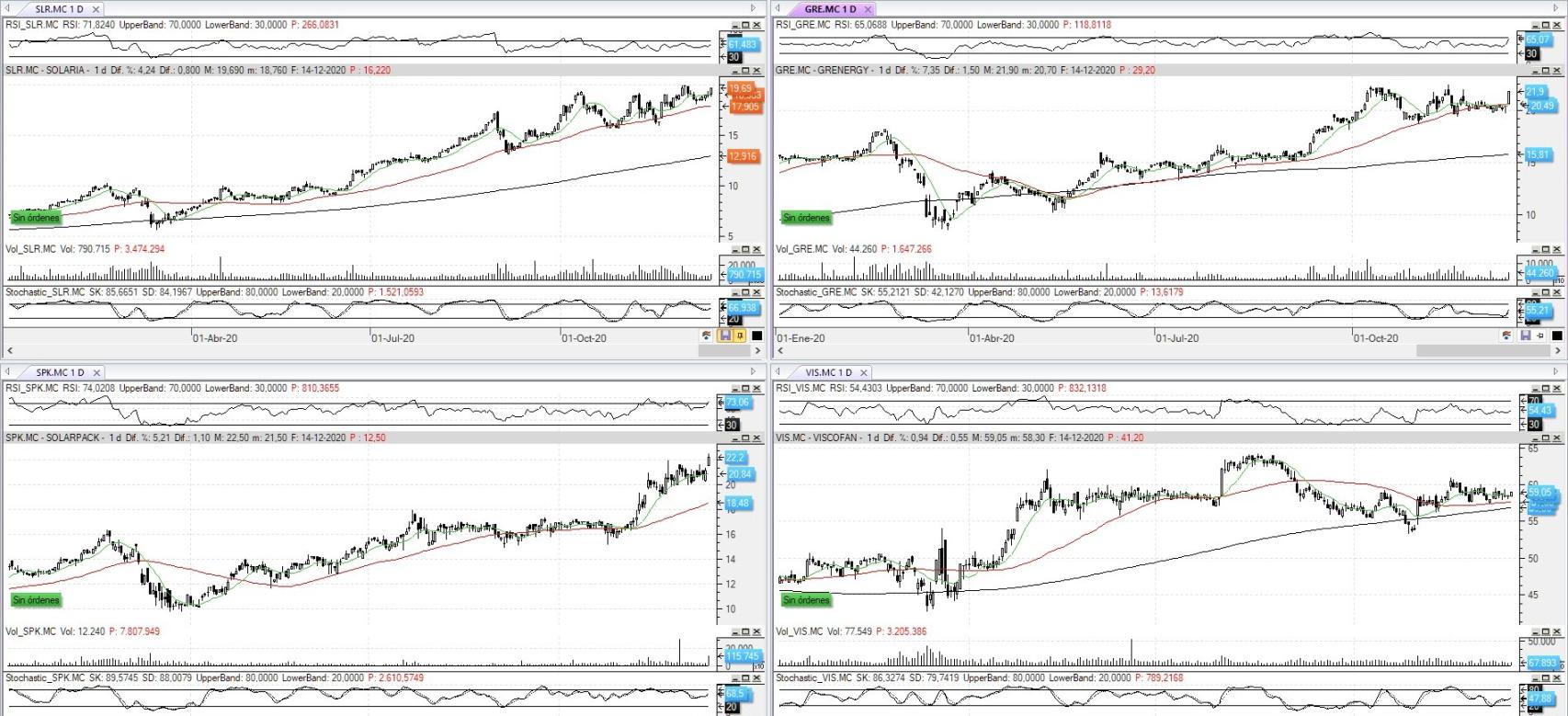
Task: Switch to the SPK.MC 1 D tab
Action: click(60, 372)
